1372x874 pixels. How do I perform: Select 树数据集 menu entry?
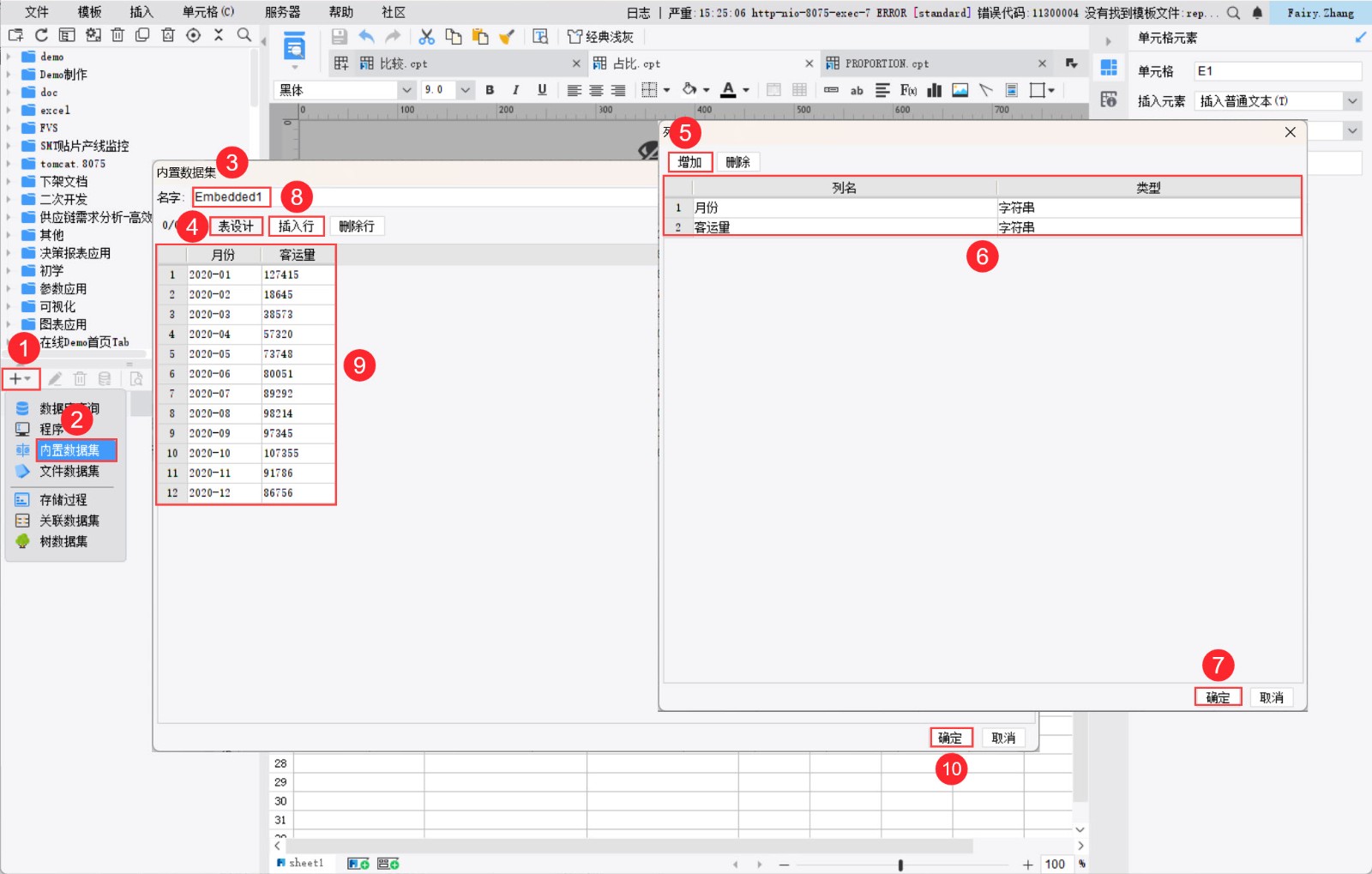pyautogui.click(x=63, y=541)
